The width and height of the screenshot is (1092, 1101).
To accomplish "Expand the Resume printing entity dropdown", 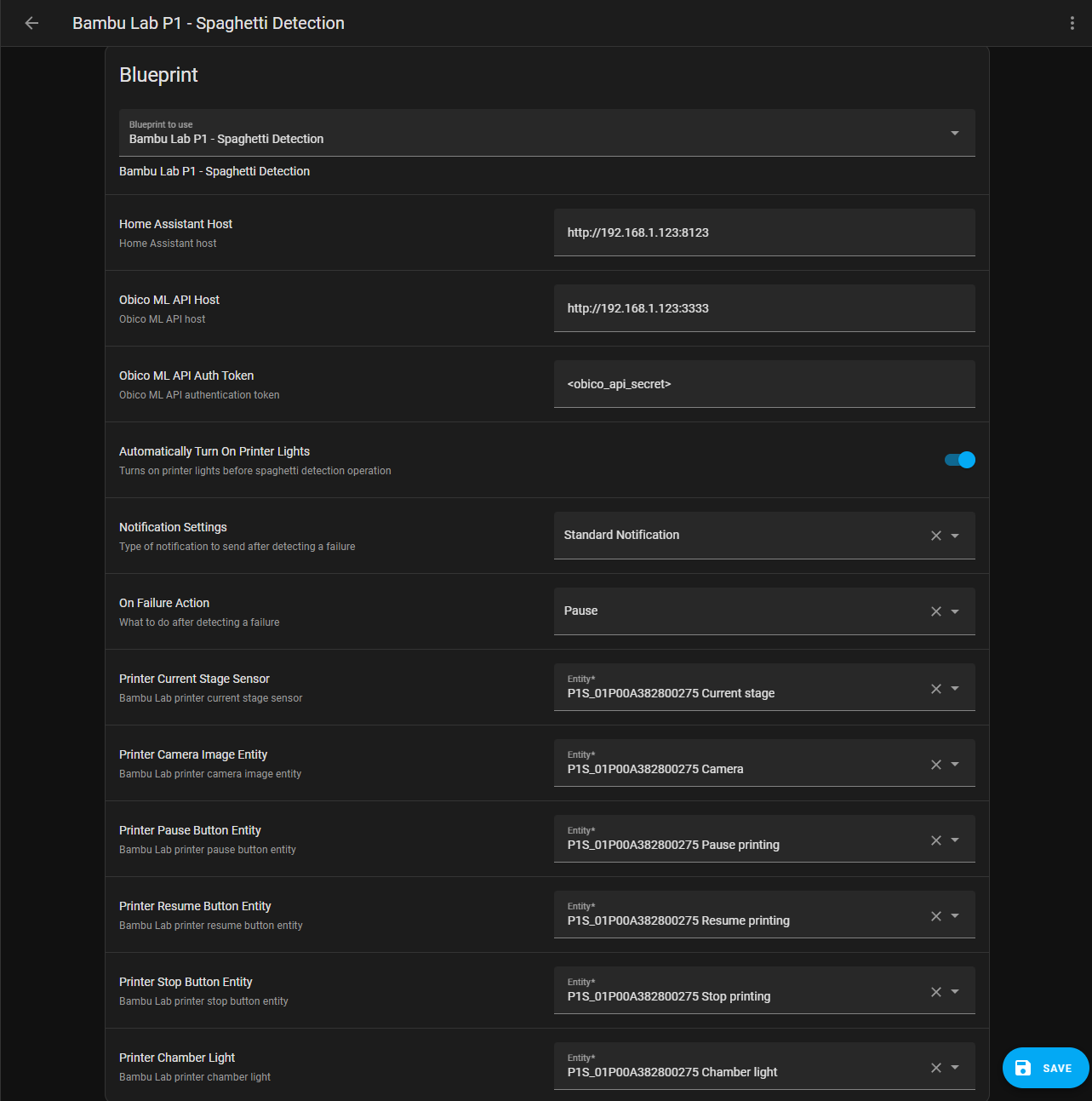I will point(955,915).
